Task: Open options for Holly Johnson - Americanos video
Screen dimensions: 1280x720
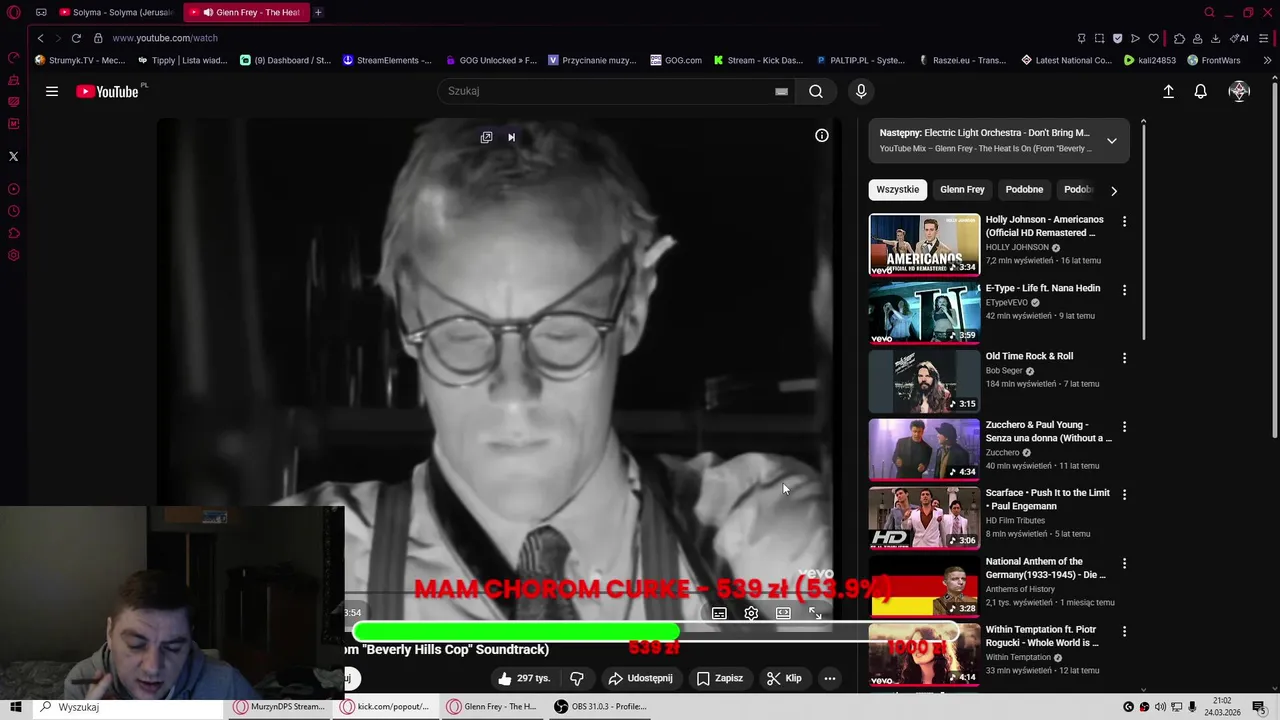Action: (x=1124, y=221)
